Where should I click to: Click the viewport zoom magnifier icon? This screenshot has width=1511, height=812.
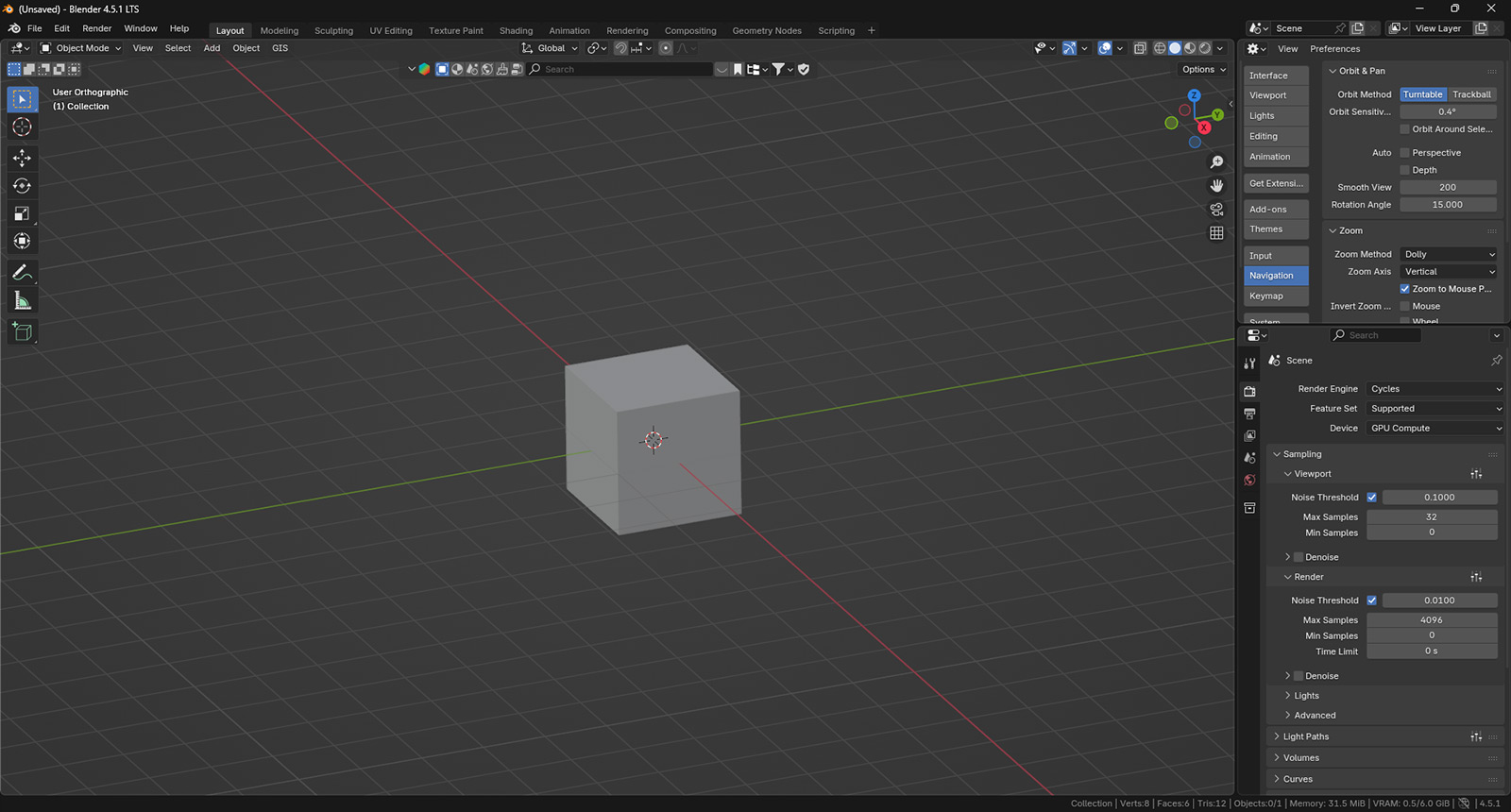click(x=1216, y=162)
